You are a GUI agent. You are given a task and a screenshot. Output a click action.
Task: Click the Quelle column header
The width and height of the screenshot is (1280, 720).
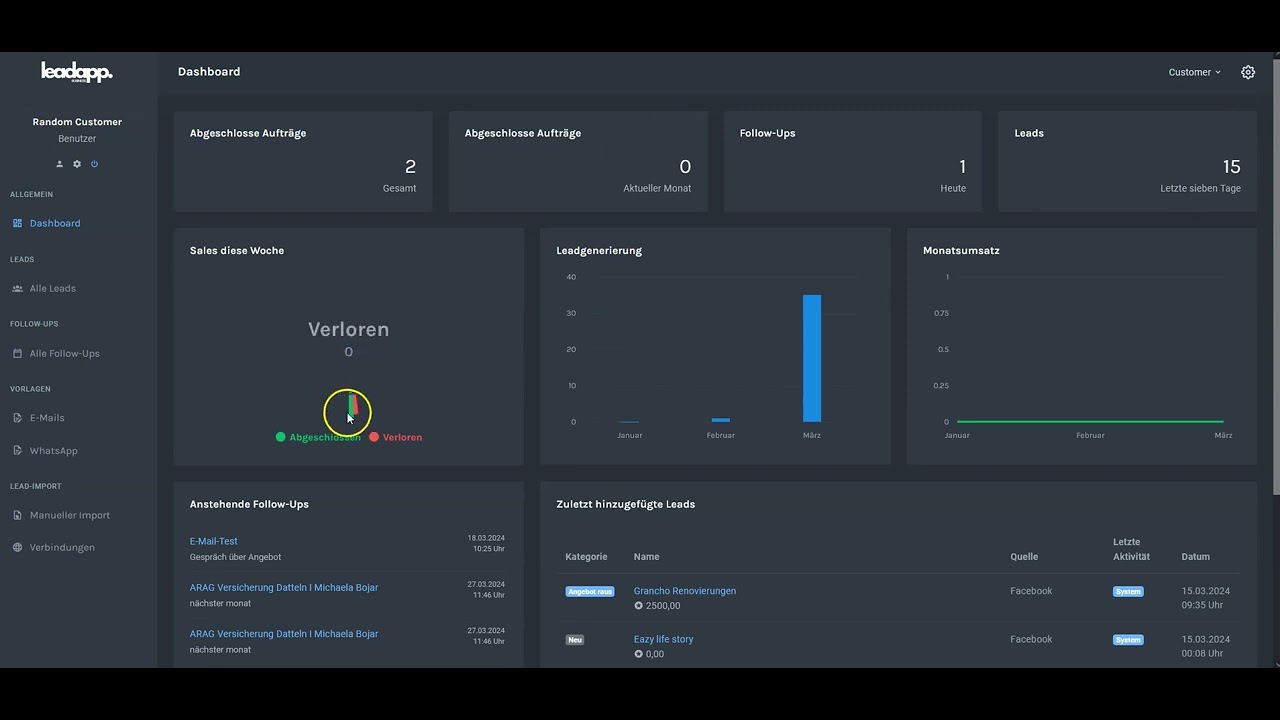coord(1024,557)
